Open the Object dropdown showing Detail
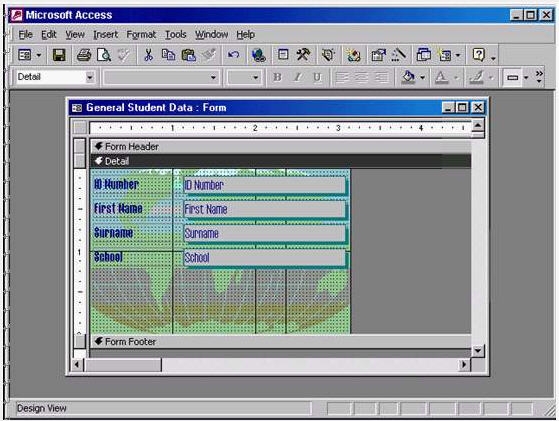Image resolution: width=559 pixels, height=421 pixels. (x=89, y=77)
